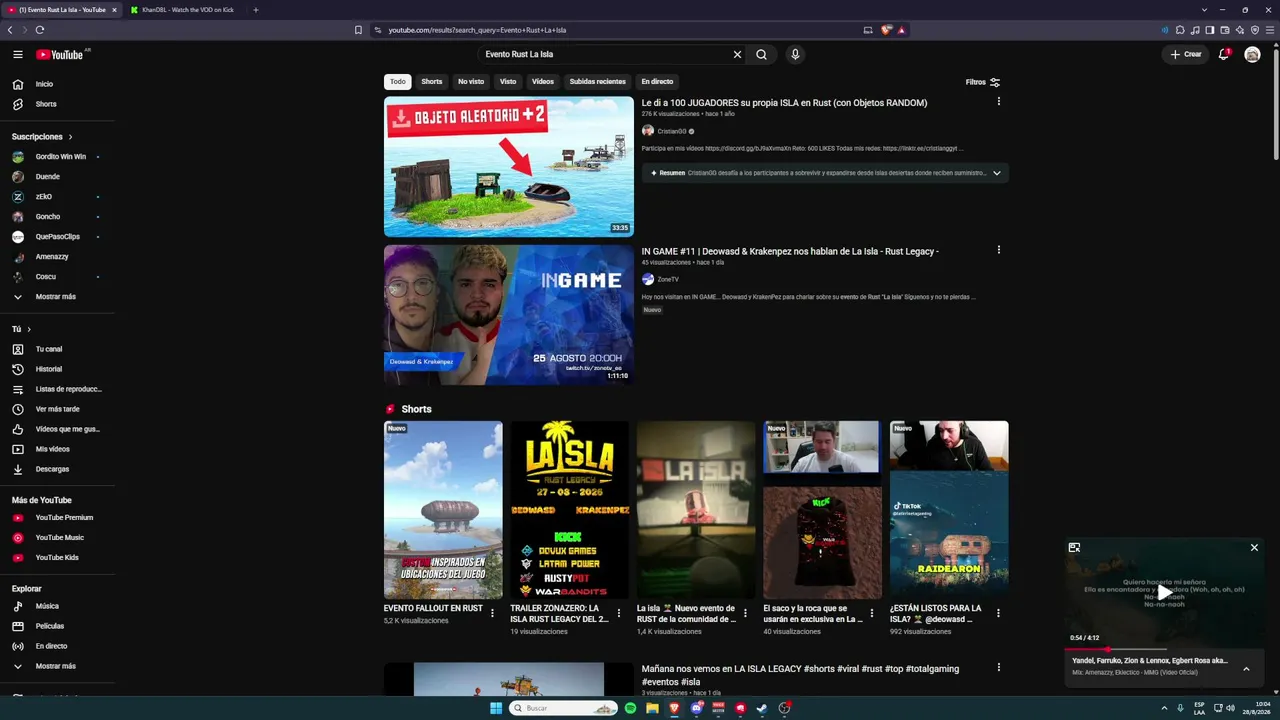The height and width of the screenshot is (720, 1280).
Task: Open Brave Shields icon in address bar
Action: point(885,30)
